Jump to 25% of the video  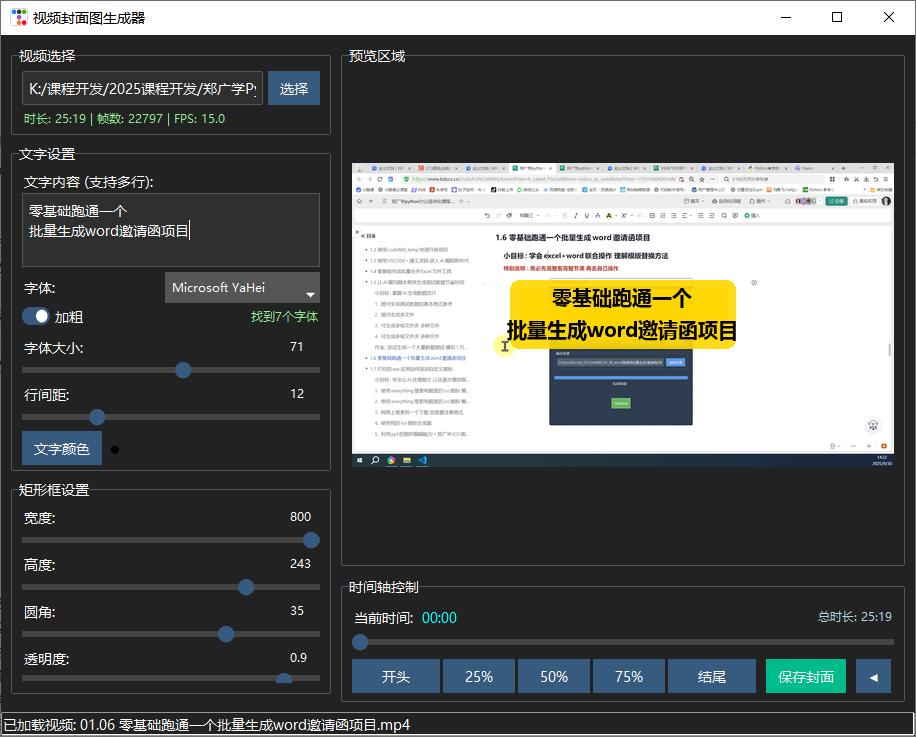[x=479, y=677]
